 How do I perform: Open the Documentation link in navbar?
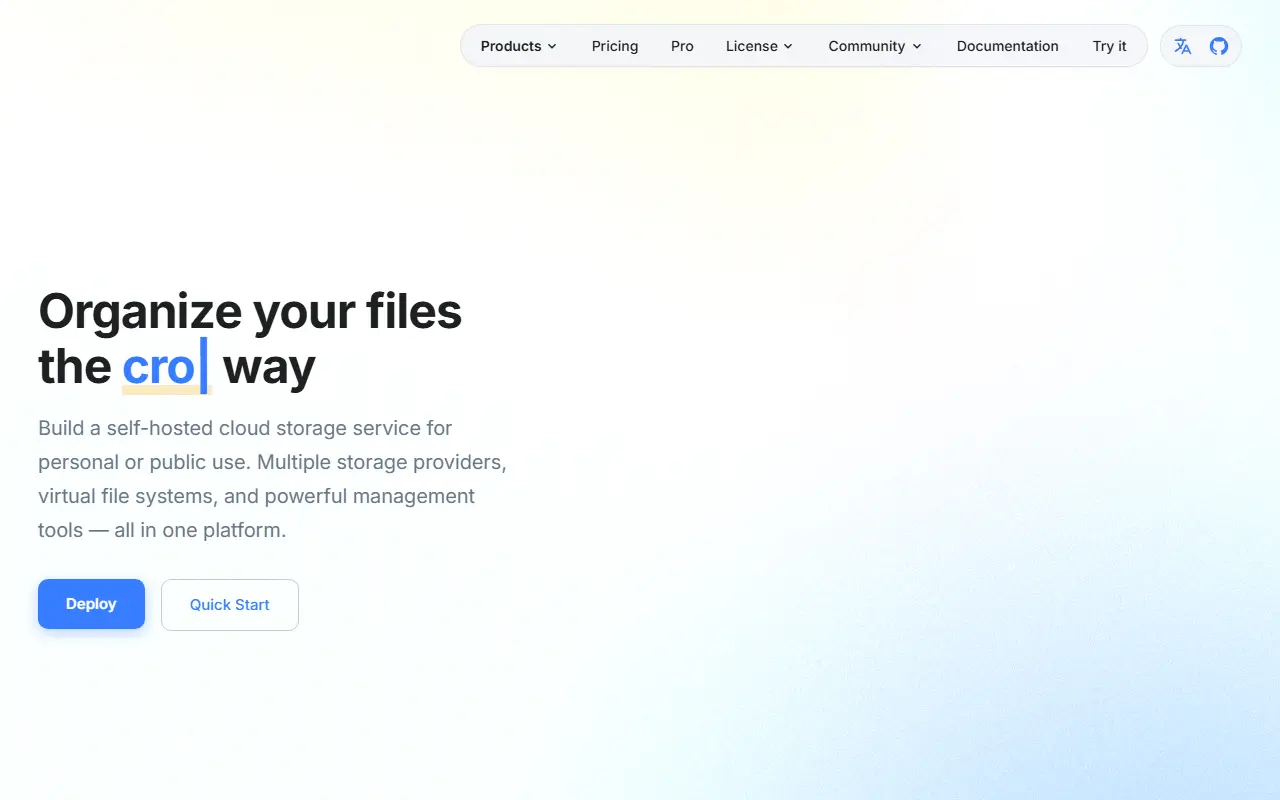(1007, 46)
